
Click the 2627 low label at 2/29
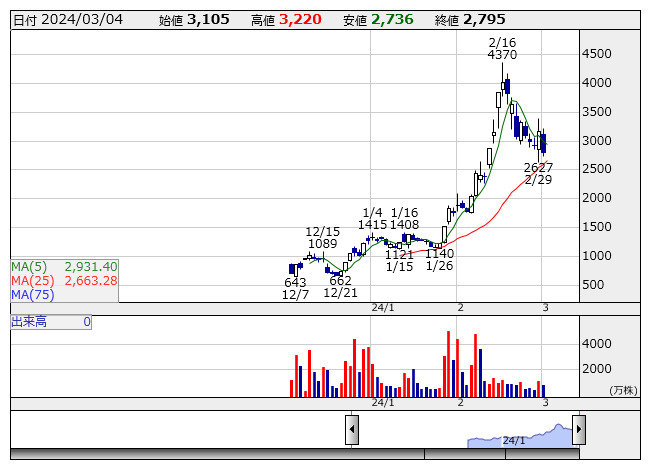coord(538,167)
